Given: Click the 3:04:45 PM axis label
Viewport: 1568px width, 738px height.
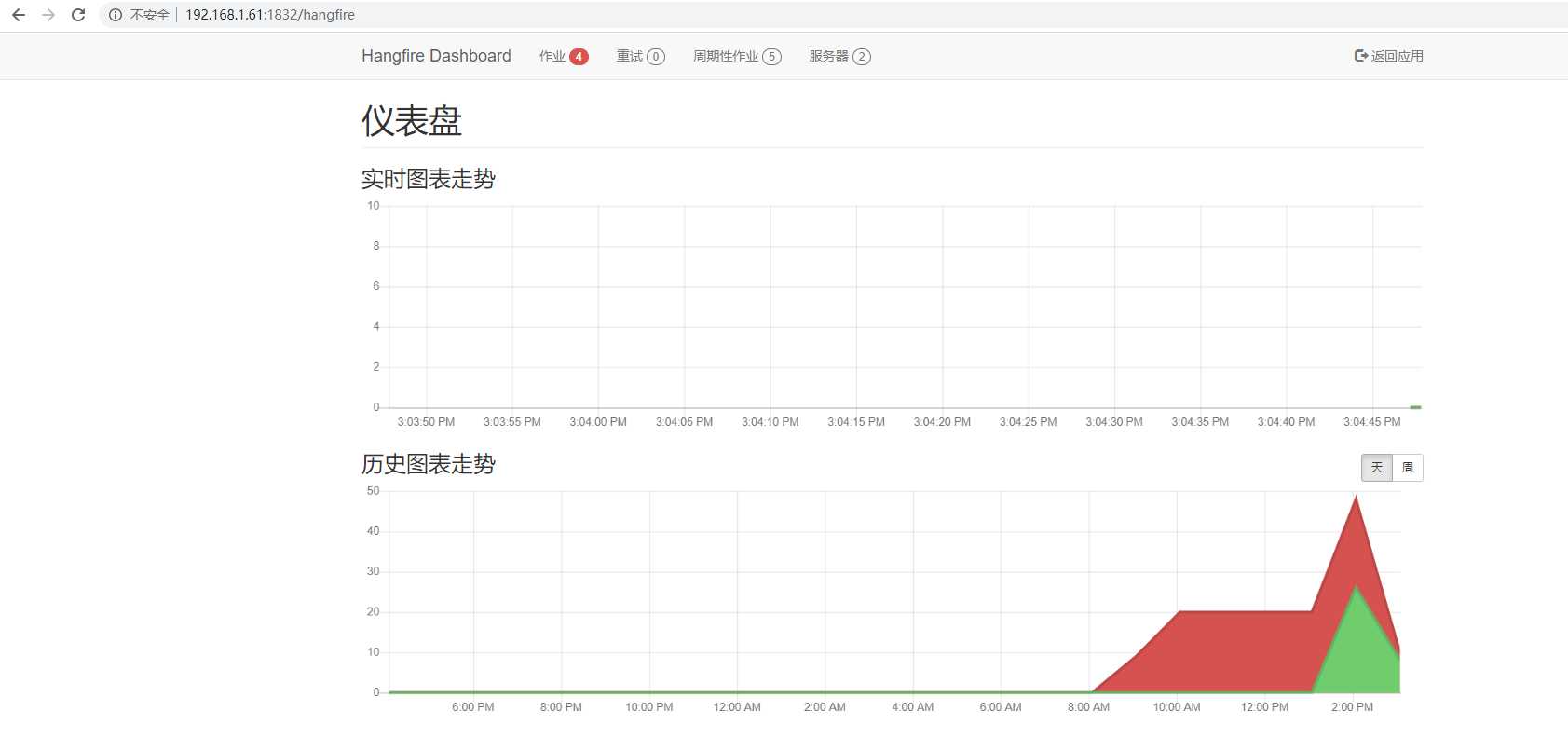Looking at the screenshot, I should coord(1371,422).
